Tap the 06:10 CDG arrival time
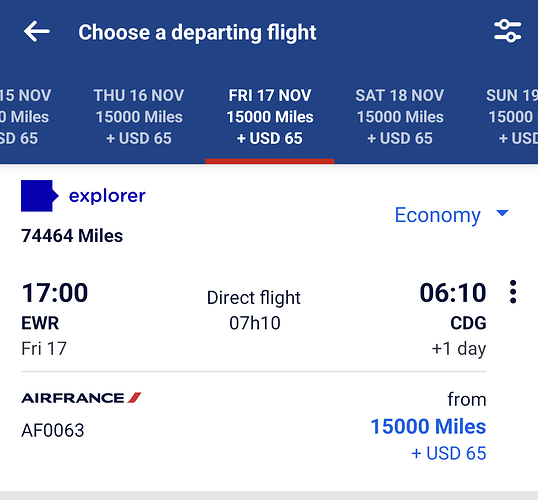The image size is (538, 500). coord(453,293)
